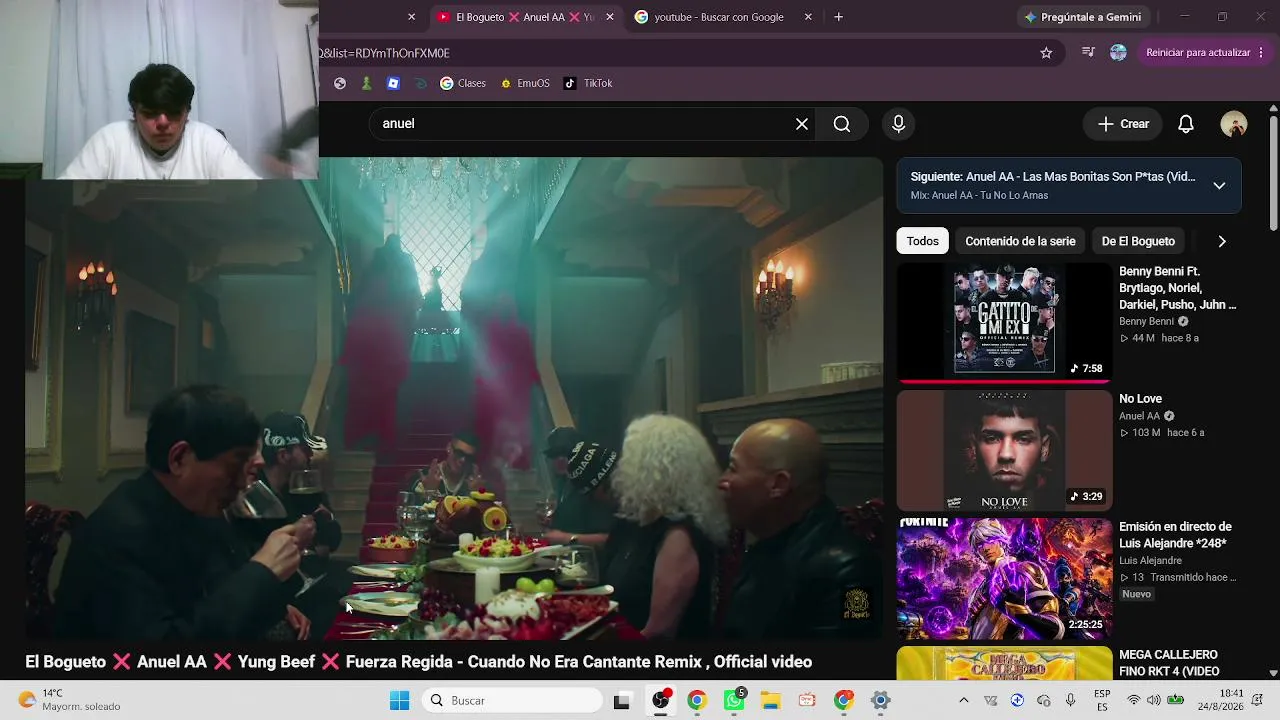Open Windows Start menu

399,700
